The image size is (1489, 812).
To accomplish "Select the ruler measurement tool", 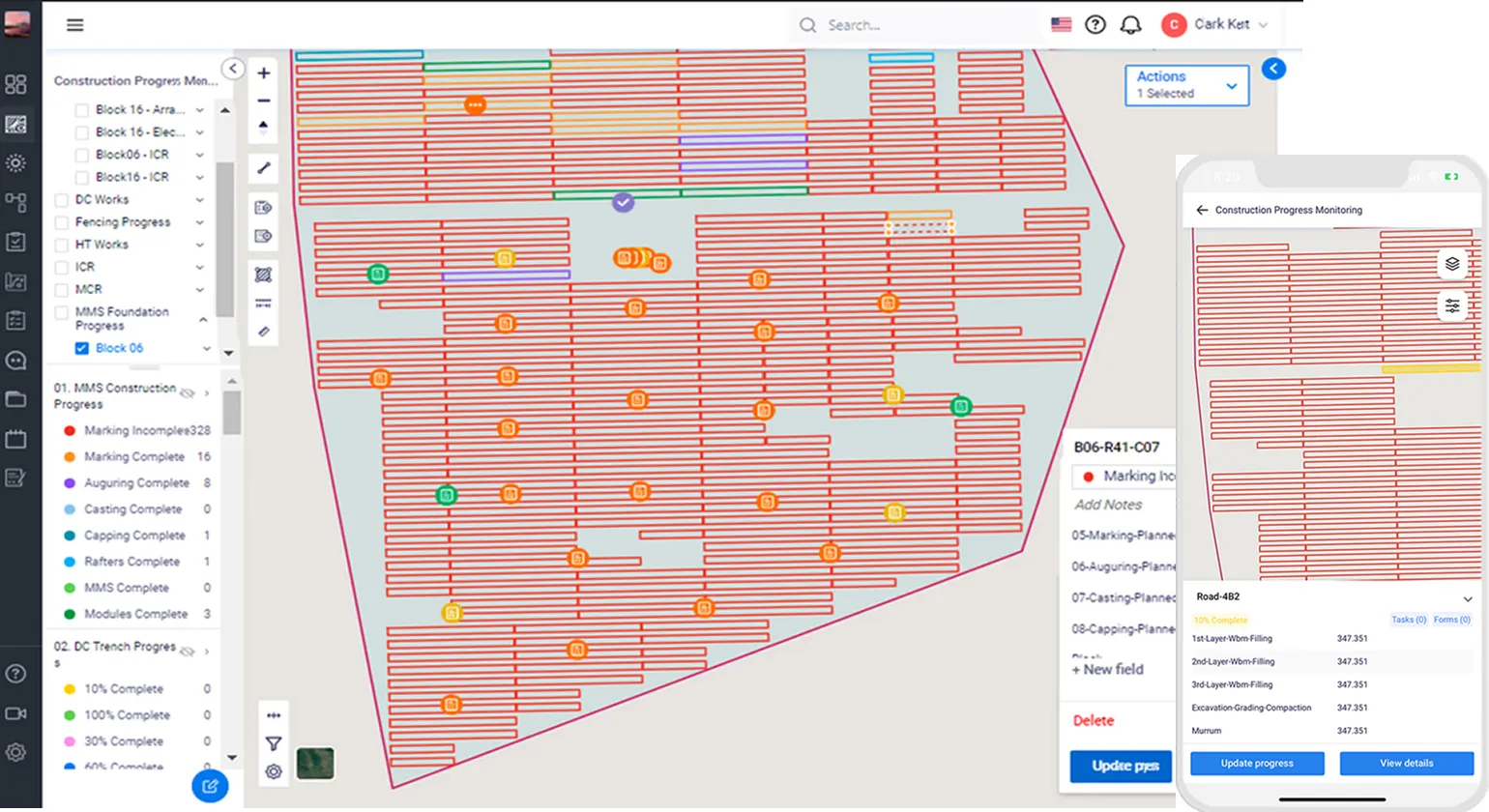I will coord(263,332).
